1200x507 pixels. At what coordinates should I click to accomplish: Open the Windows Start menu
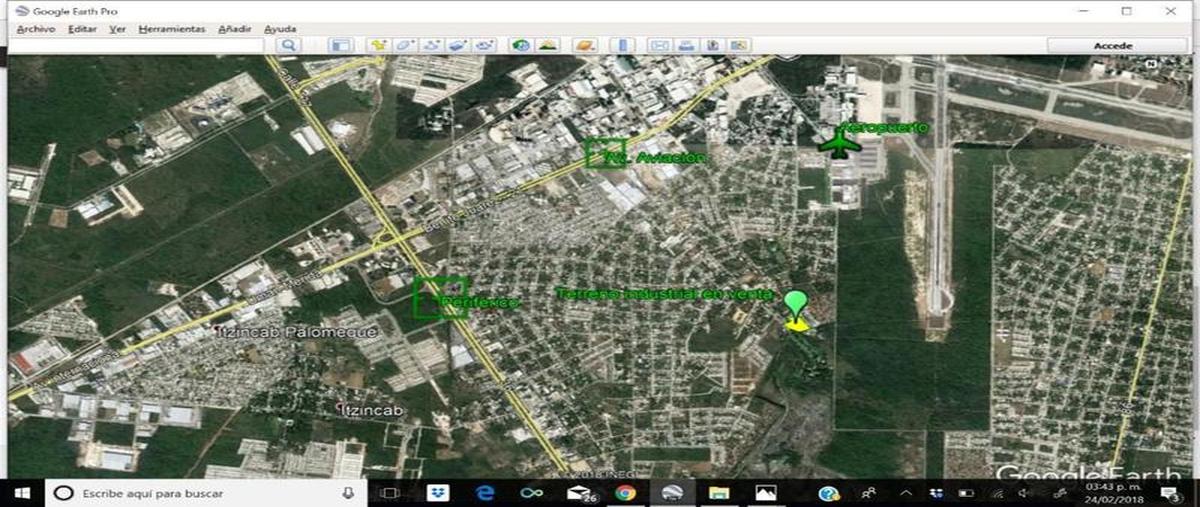pos(22,493)
